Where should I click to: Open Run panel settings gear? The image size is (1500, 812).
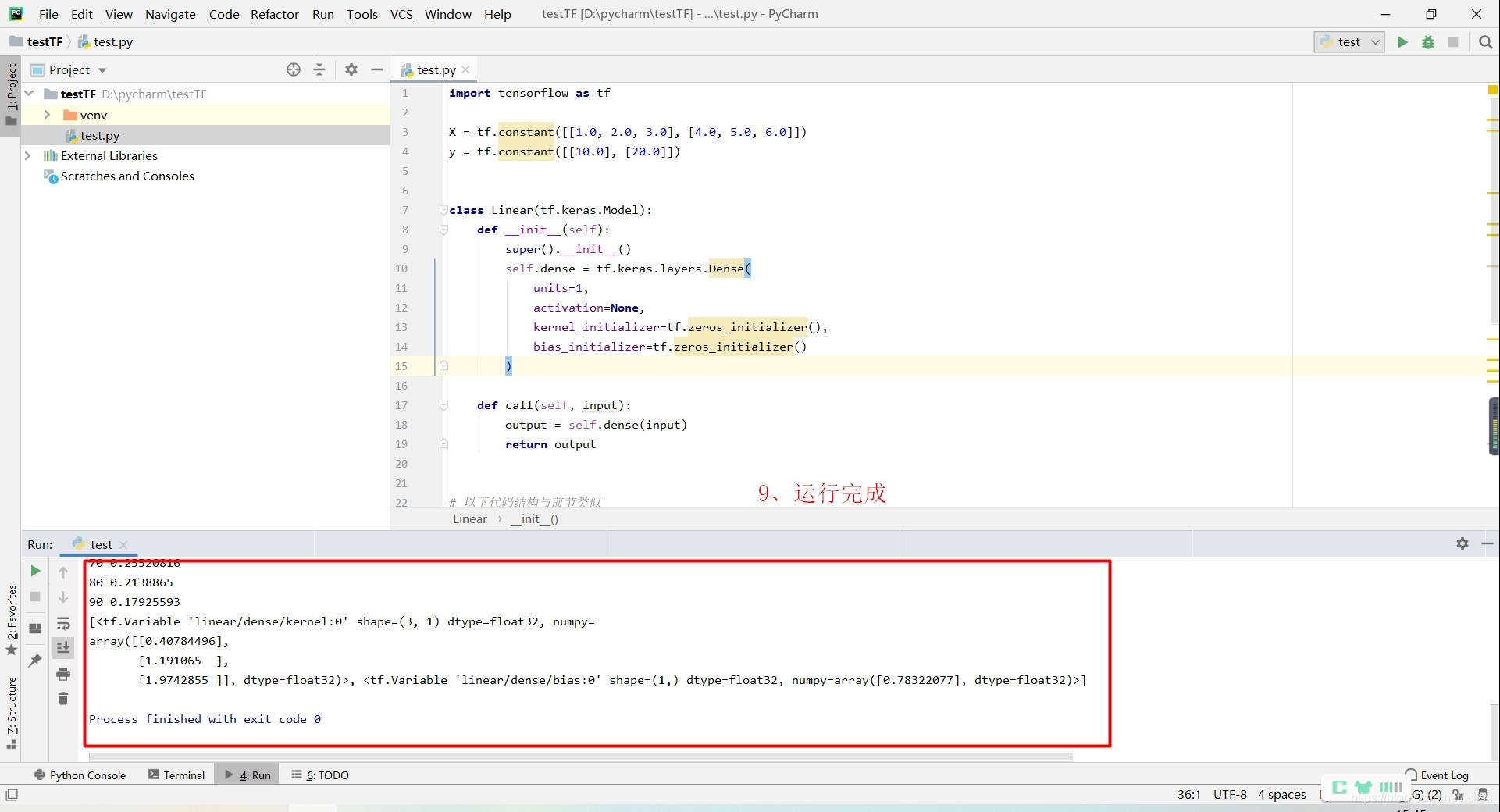tap(1463, 543)
